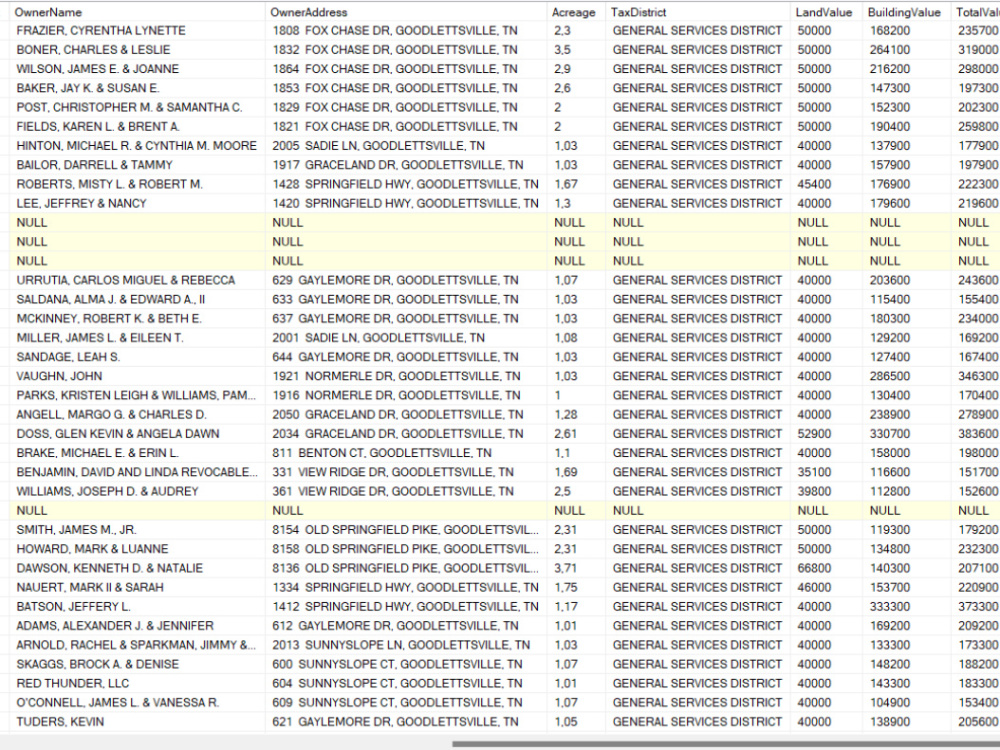The width and height of the screenshot is (1000, 750).
Task: Select cell NAUERT, MARK II & SARAH
Action: coord(137,587)
